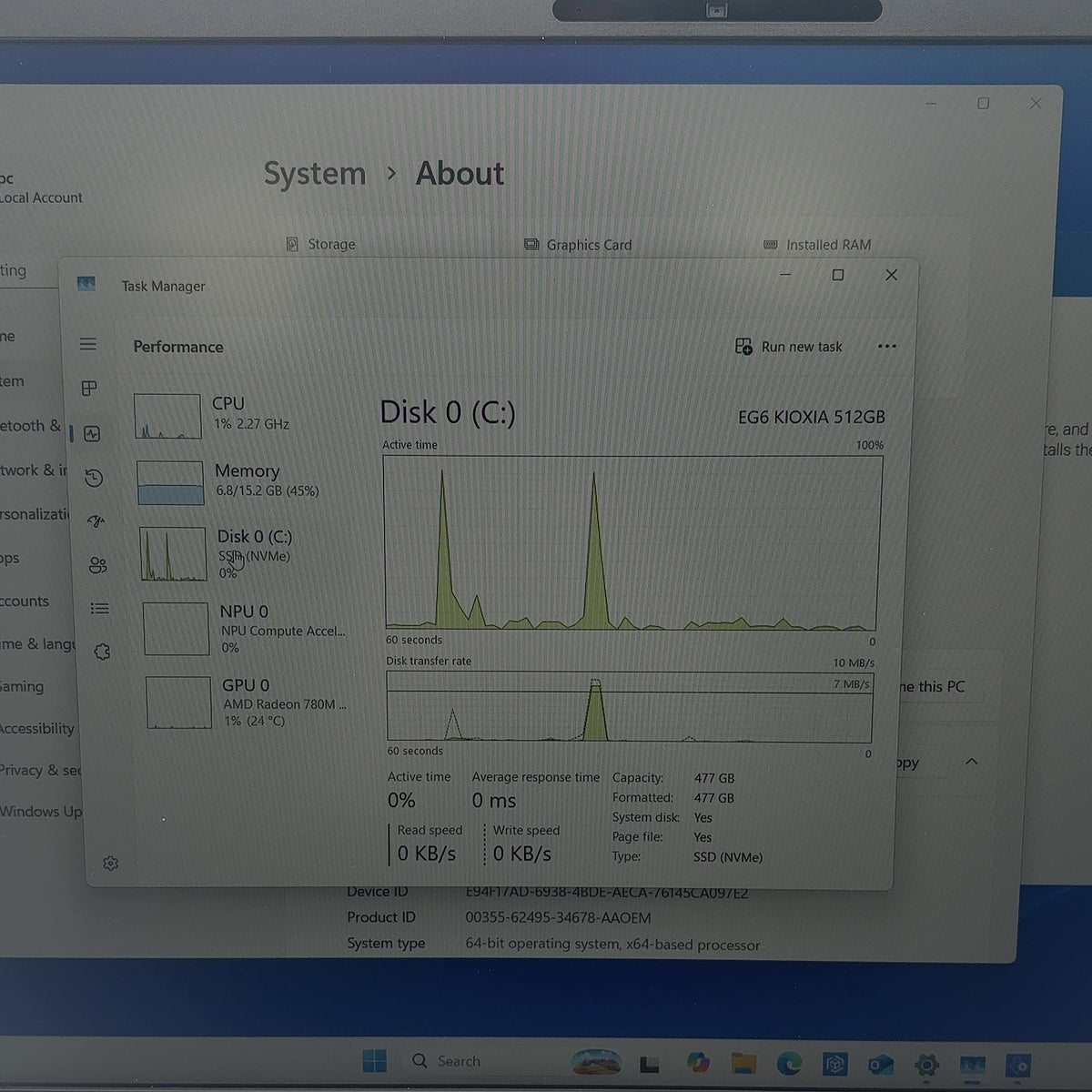Open Outlook from the taskbar
Screen dimensions: 1092x1092
click(880, 1064)
